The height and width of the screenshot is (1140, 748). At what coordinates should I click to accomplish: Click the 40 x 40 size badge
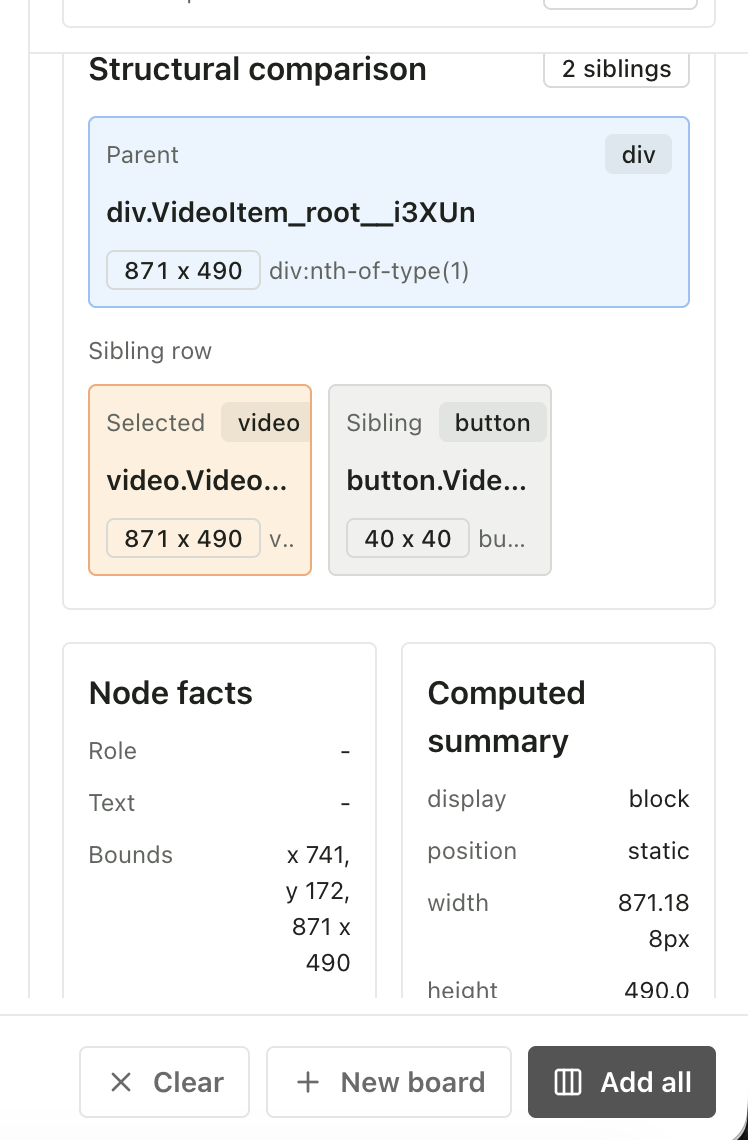click(408, 539)
